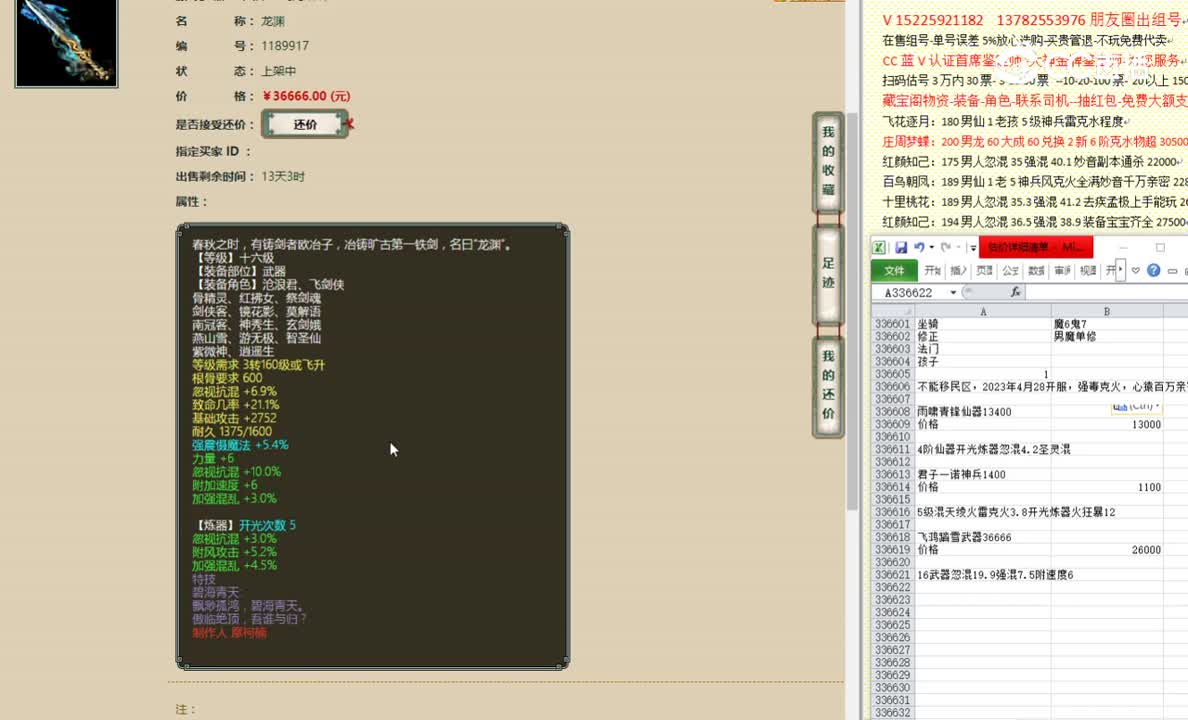Switch to the 插入 Insert ribbon tab
The width and height of the screenshot is (1188, 720).
(x=958, y=271)
